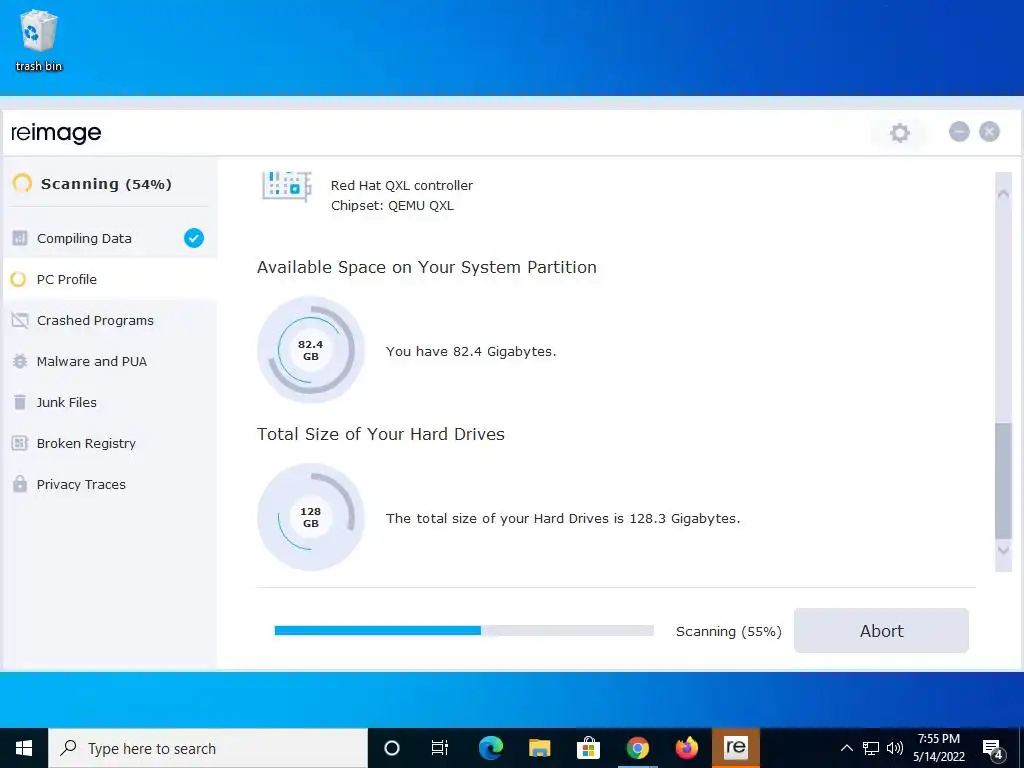Launch Google Chrome from taskbar
The image size is (1024, 768).
[x=637, y=748]
